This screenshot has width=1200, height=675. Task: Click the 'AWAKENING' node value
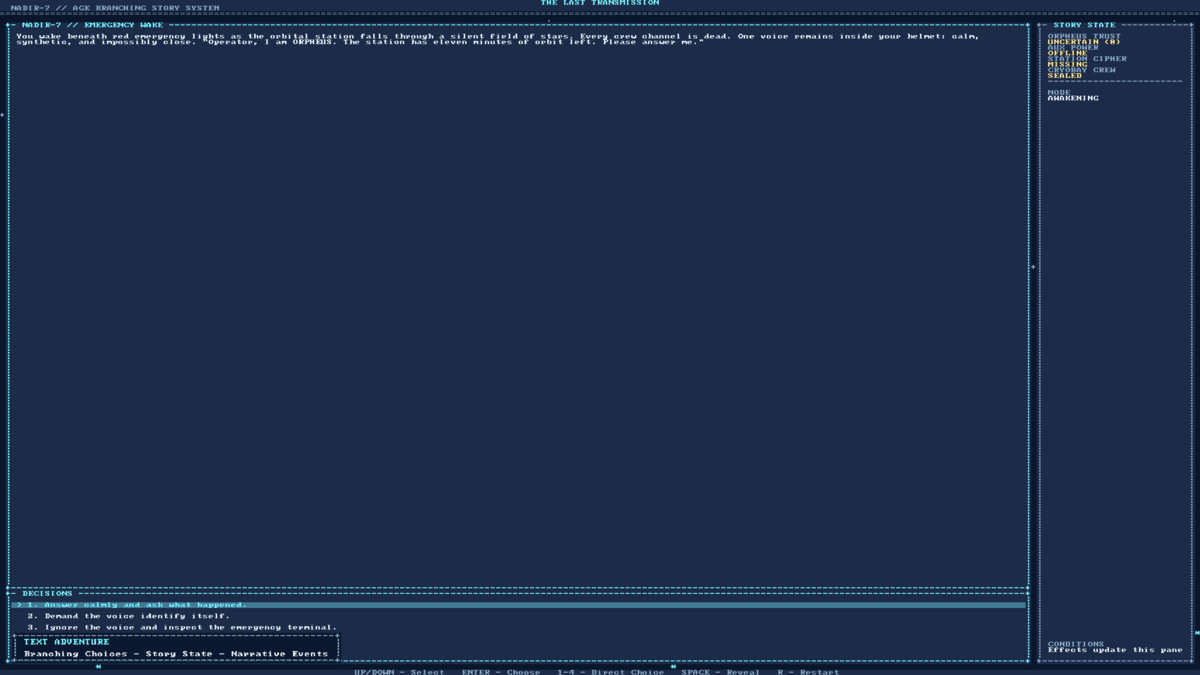1073,98
